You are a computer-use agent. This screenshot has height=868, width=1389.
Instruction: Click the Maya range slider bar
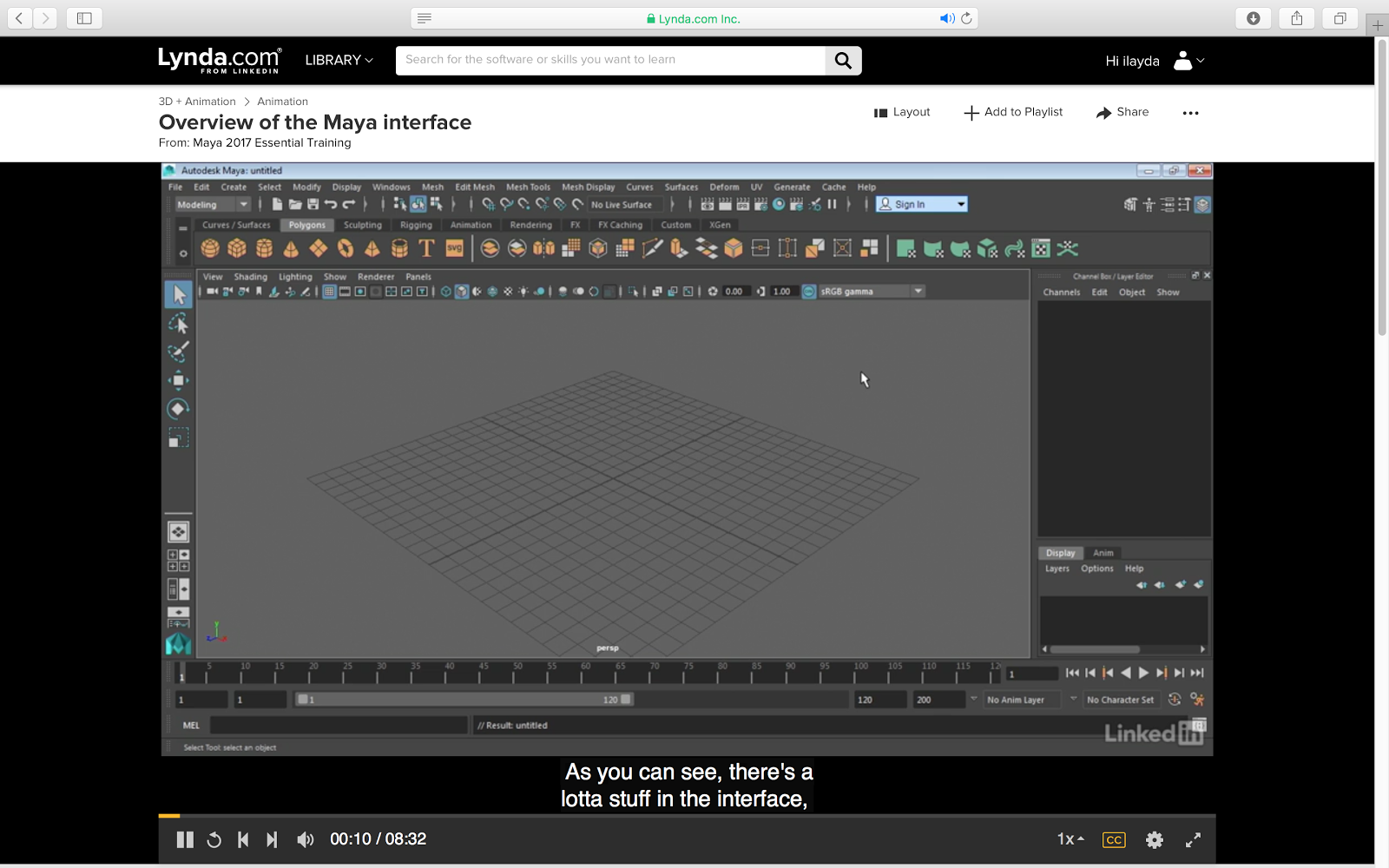click(464, 700)
